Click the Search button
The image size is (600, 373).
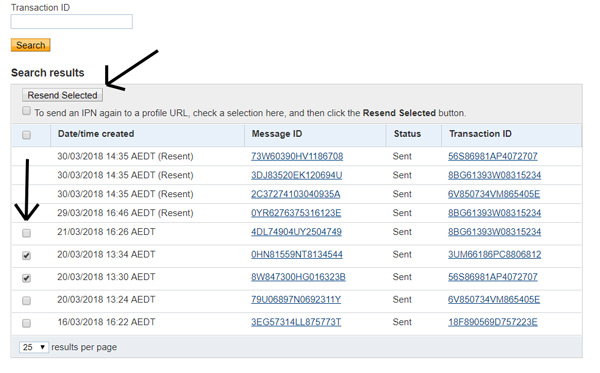[31, 45]
